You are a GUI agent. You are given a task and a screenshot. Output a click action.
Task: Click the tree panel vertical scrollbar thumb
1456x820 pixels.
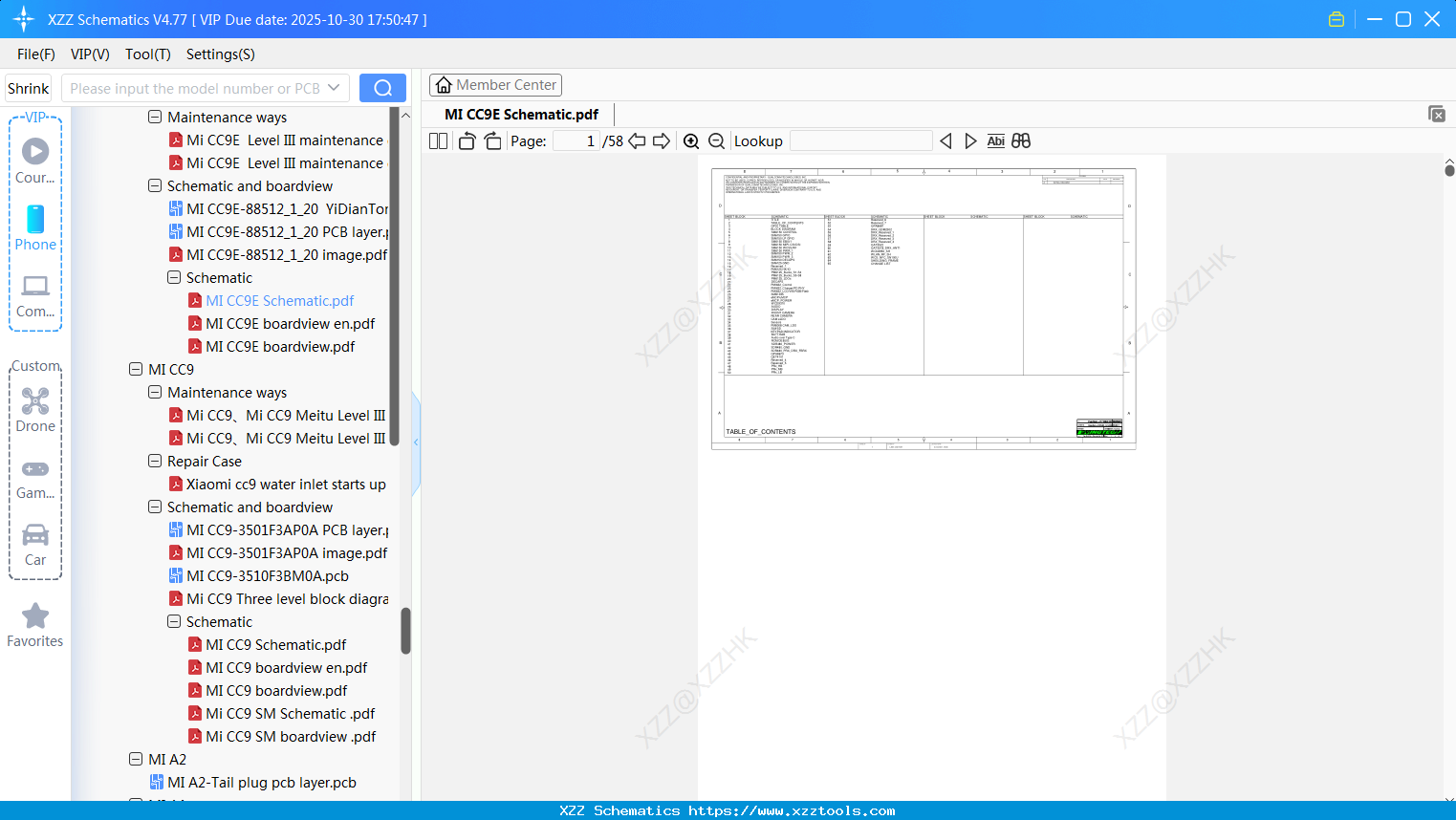[405, 631]
